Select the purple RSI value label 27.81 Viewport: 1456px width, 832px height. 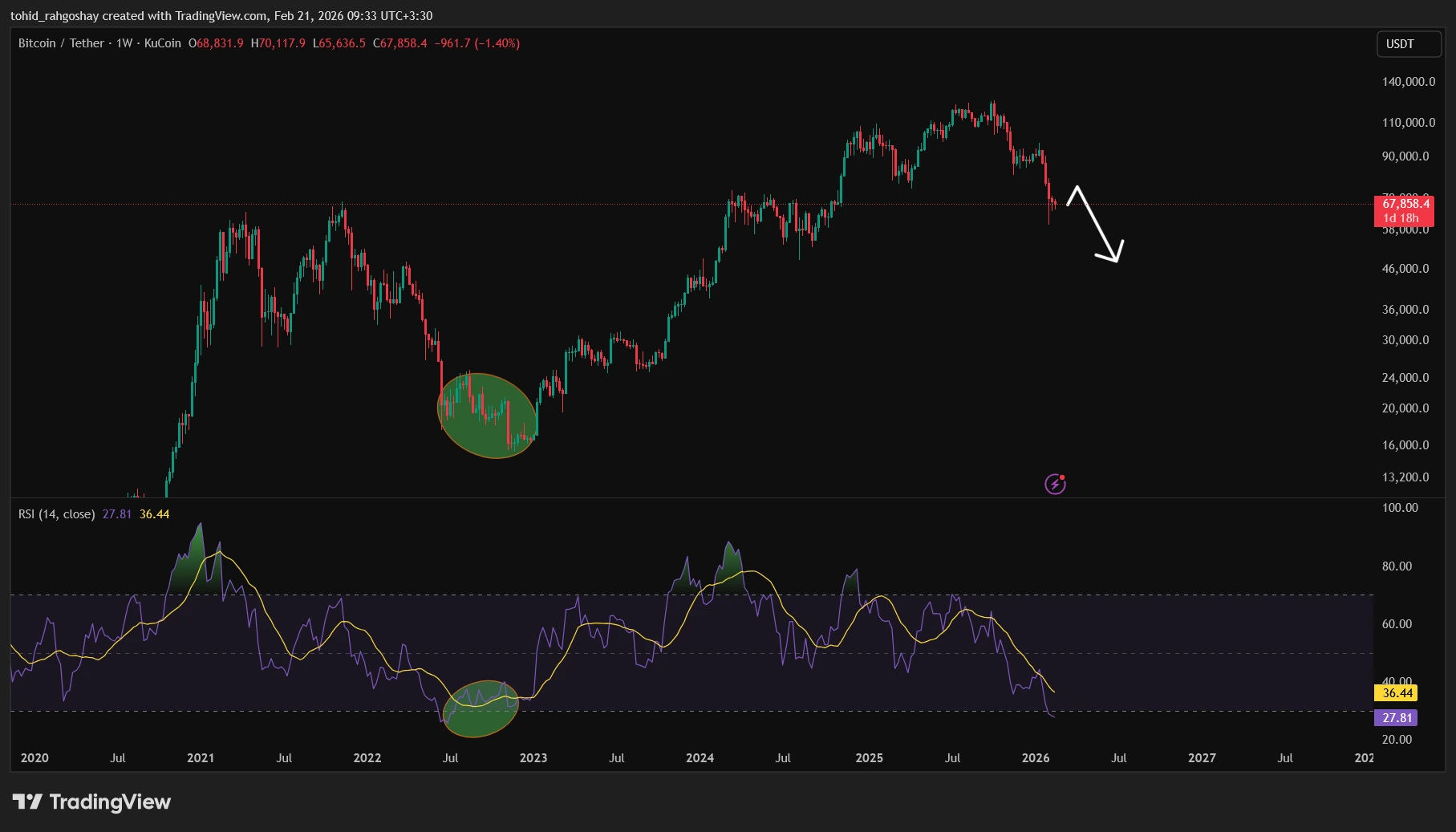[1395, 719]
